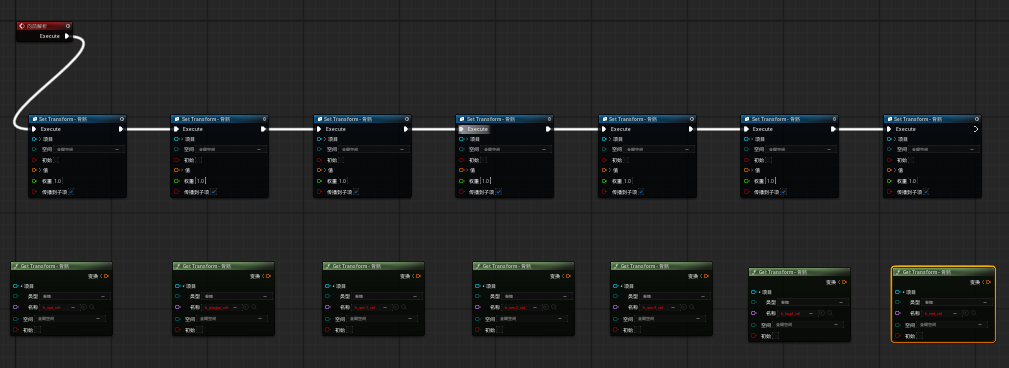Click the red 初始 pin of the b_head_ctrl node
Viewport: 1009px width, 368px height.
coord(754,335)
